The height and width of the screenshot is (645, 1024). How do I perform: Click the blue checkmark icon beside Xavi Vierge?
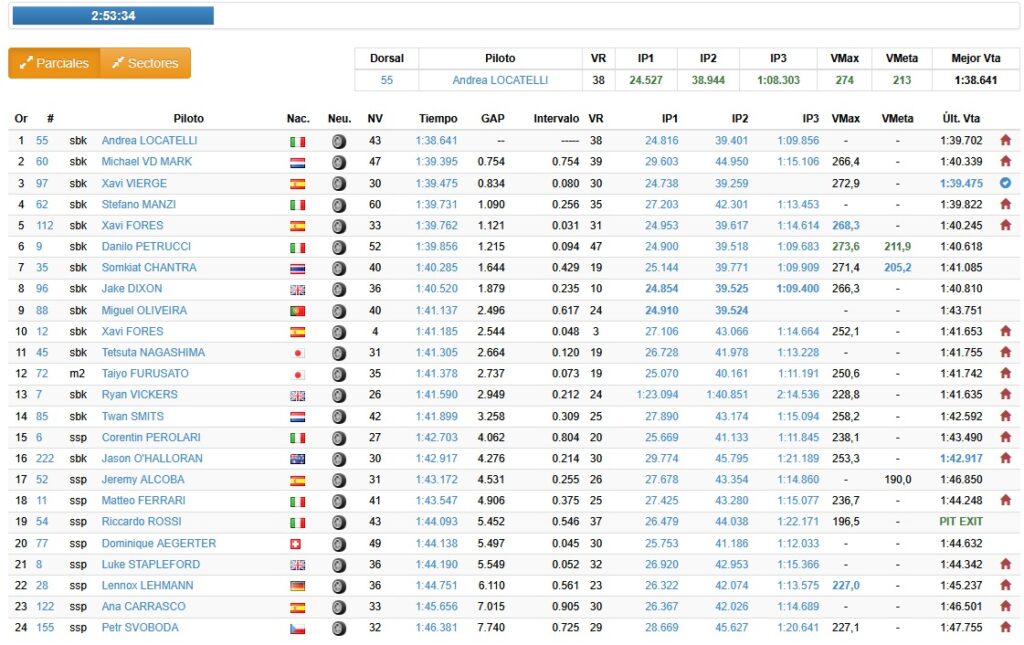point(1005,183)
